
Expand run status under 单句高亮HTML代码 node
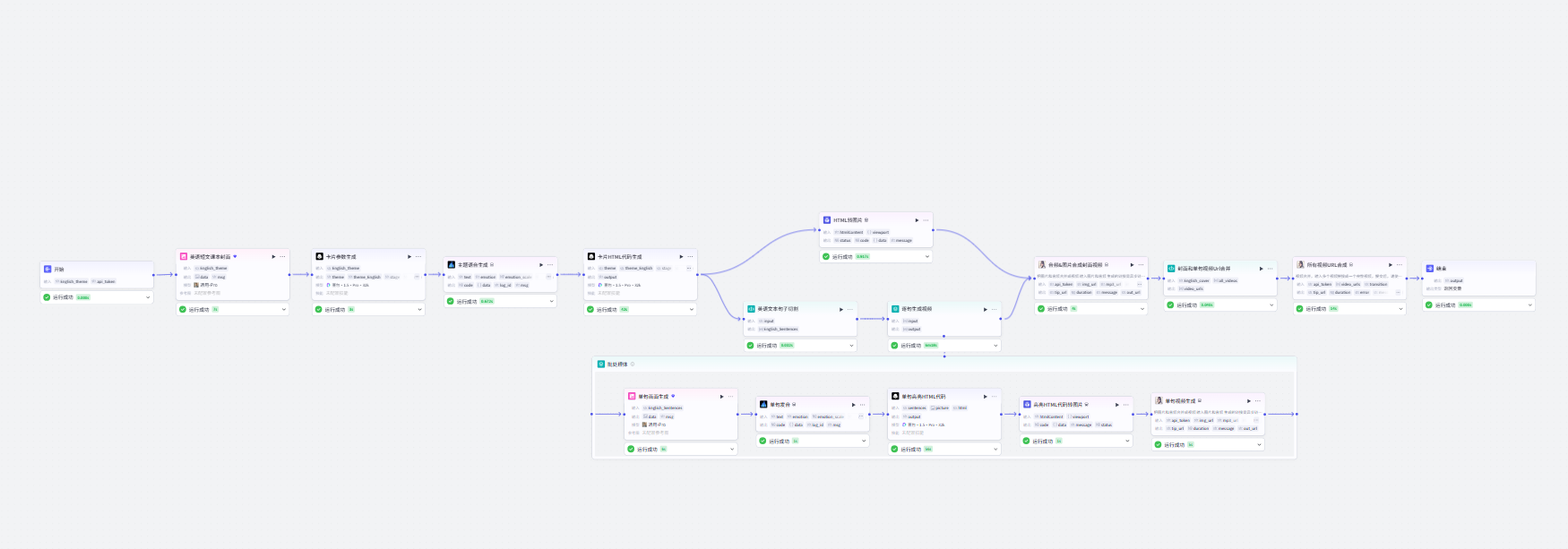pyautogui.click(x=995, y=449)
